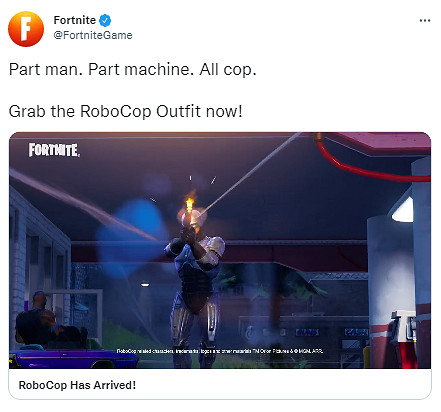Click the blue verified badge
Viewport: 441px width, 412px height.
(x=105, y=20)
